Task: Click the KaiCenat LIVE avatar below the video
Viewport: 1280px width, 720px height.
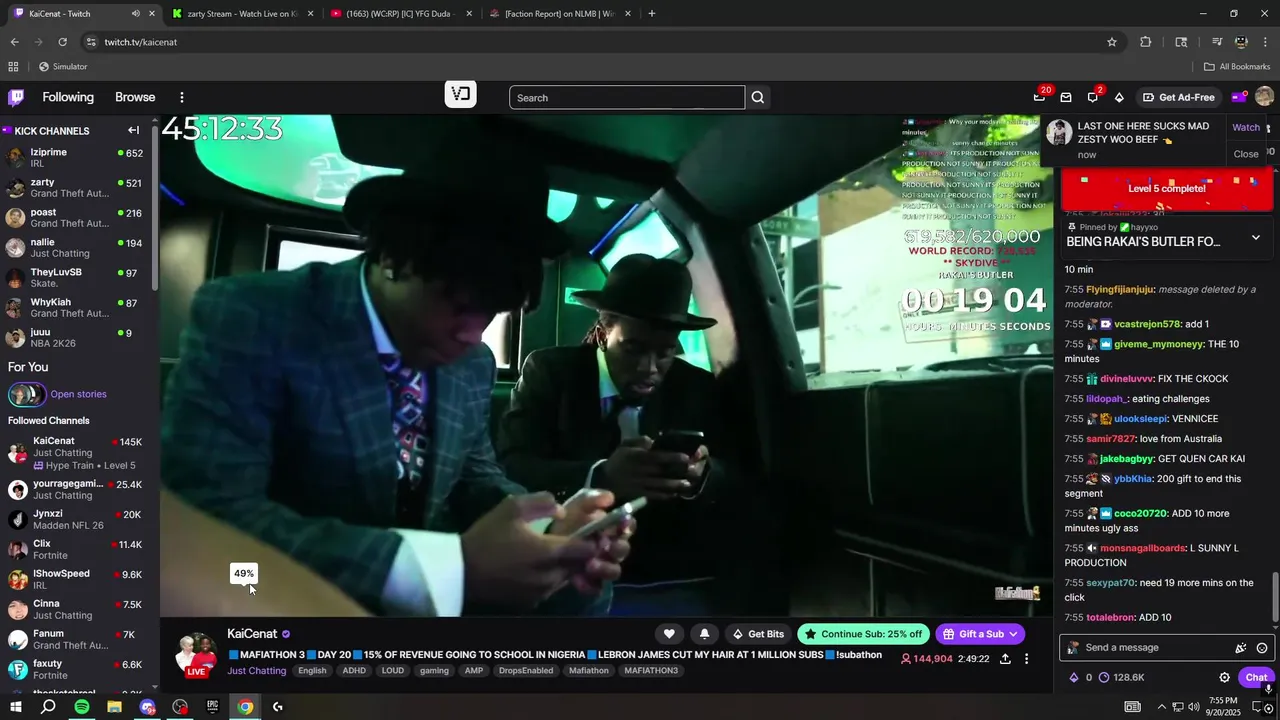Action: [x=196, y=655]
